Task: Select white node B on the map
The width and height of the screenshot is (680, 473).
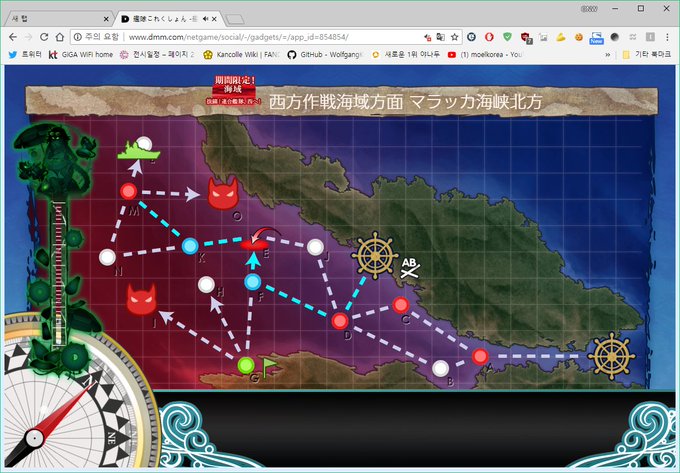Action: tap(440, 369)
